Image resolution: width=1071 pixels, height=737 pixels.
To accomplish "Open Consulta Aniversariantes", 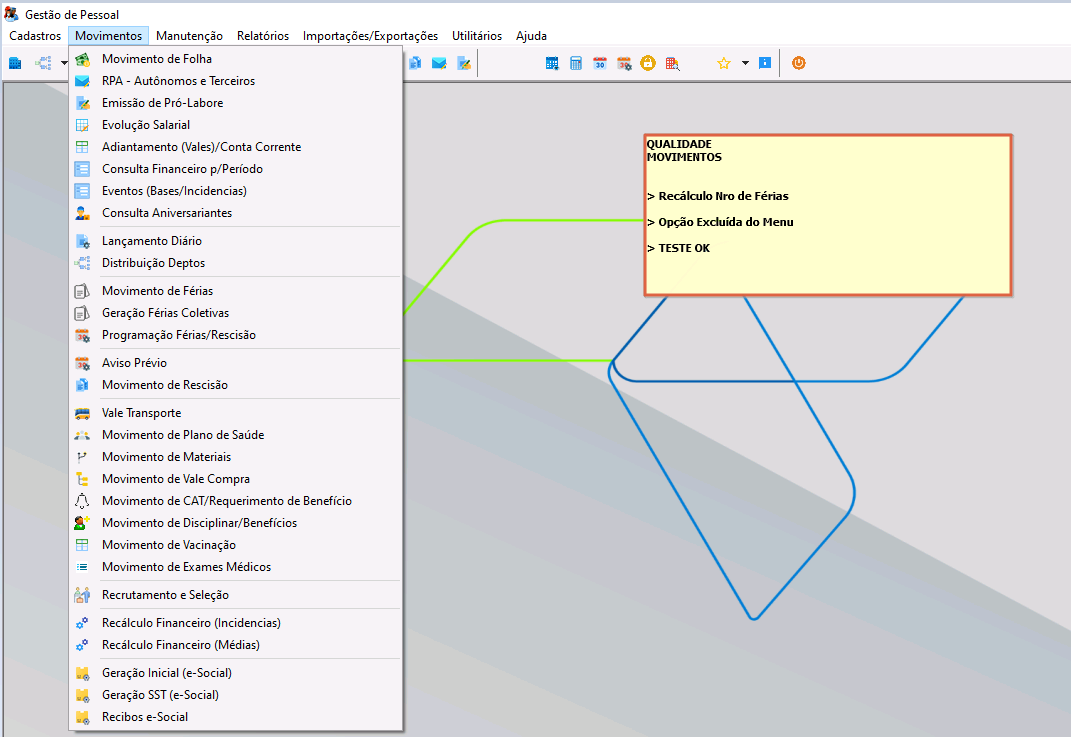I will point(236,212).
